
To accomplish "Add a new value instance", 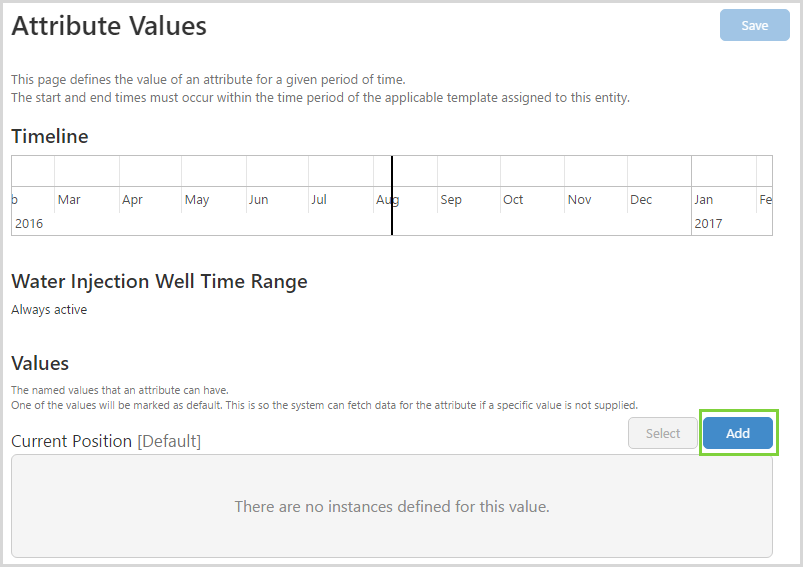I will pyautogui.click(x=737, y=434).
